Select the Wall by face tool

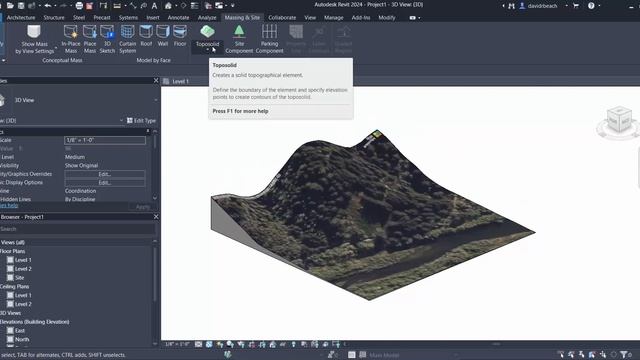click(x=163, y=36)
